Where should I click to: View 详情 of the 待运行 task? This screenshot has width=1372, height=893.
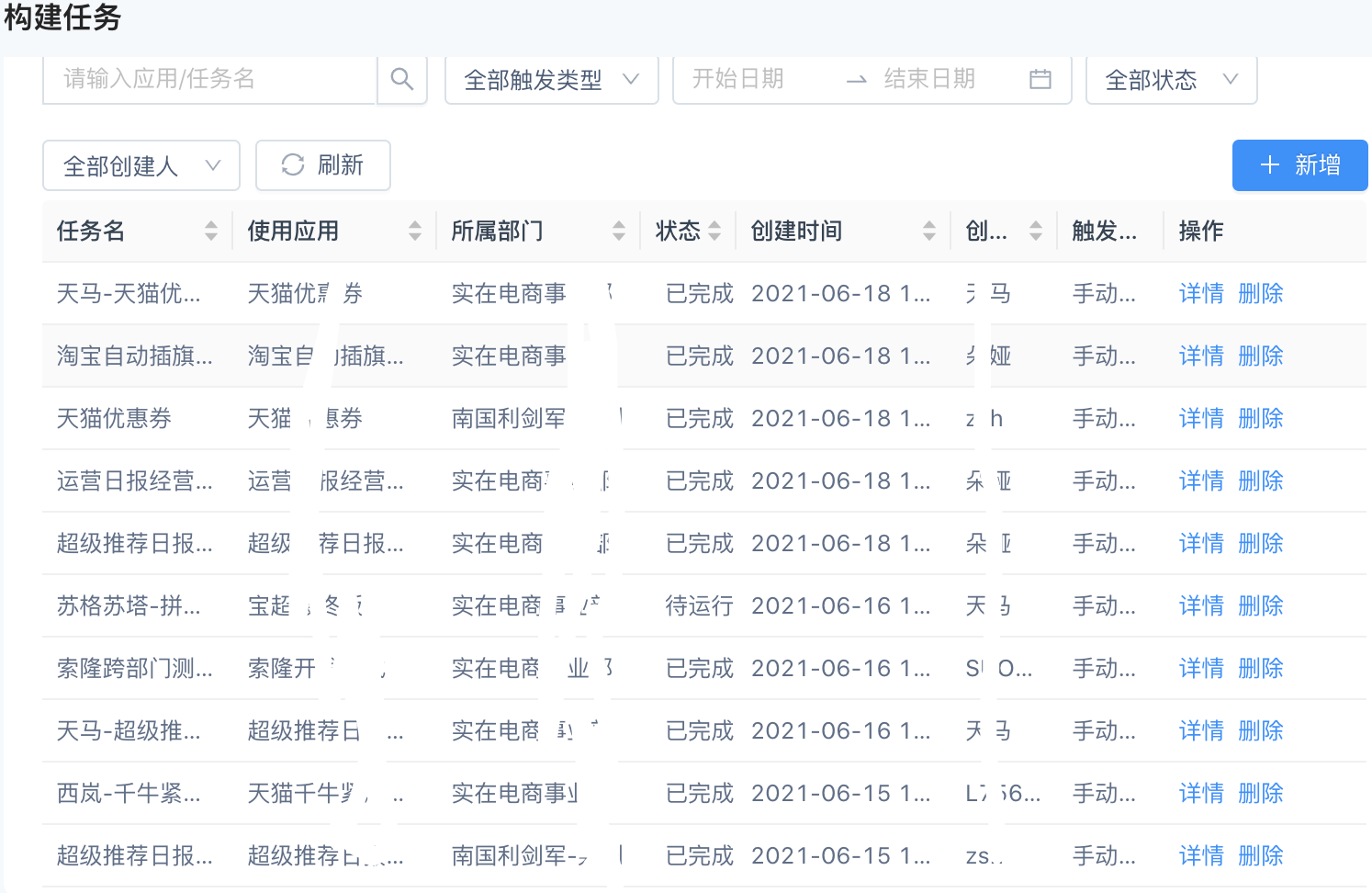point(1201,606)
